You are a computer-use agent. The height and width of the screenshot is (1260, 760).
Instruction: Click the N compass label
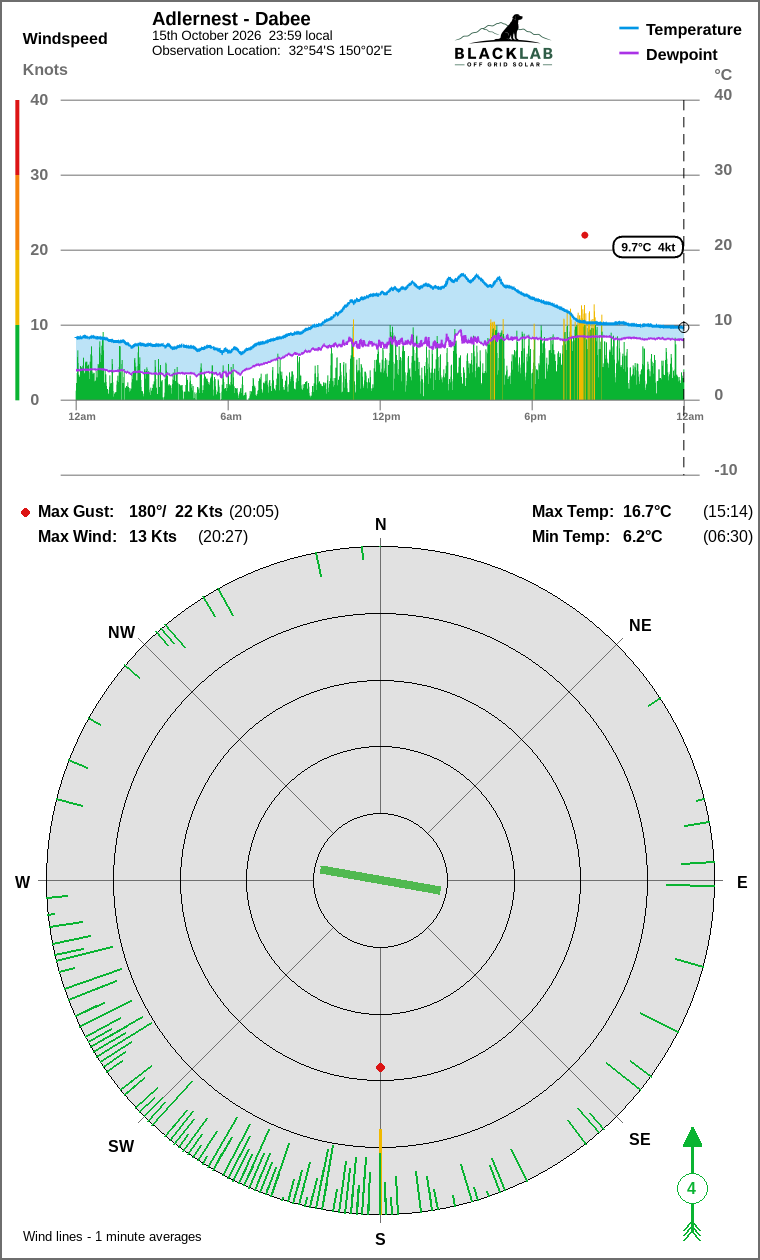(x=380, y=525)
